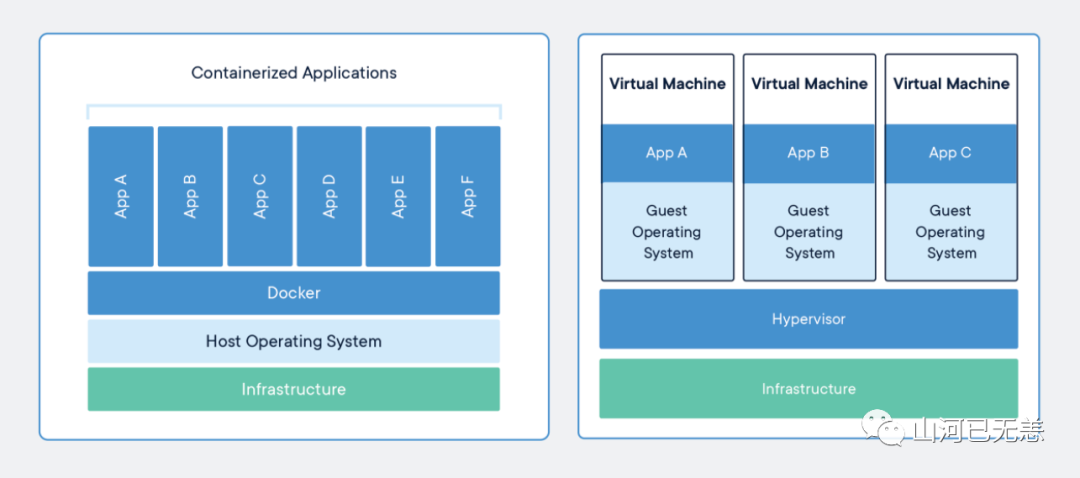The height and width of the screenshot is (478, 1080).
Task: Click the App D container block
Action: 329,196
